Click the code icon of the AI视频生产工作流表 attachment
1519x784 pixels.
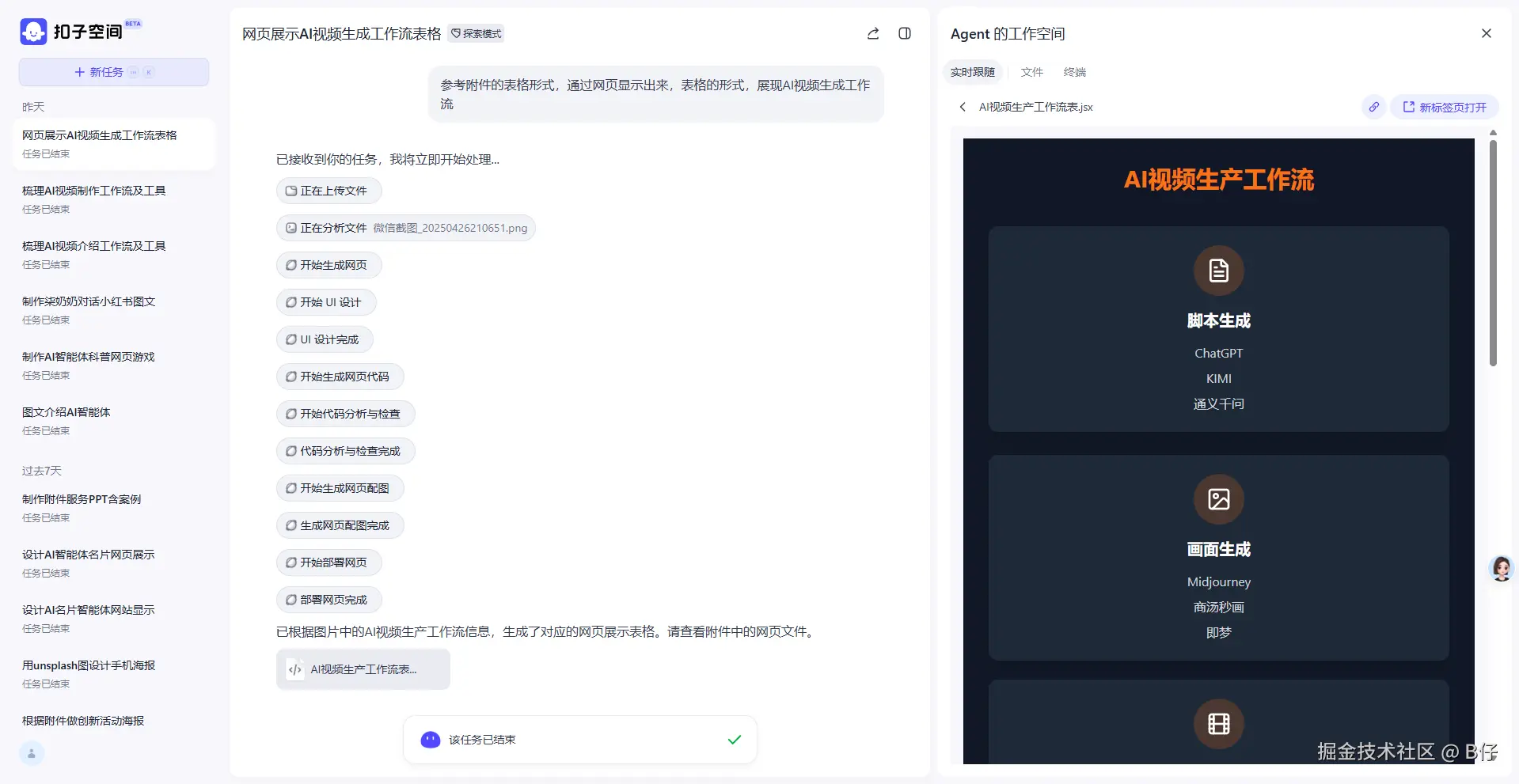point(295,669)
